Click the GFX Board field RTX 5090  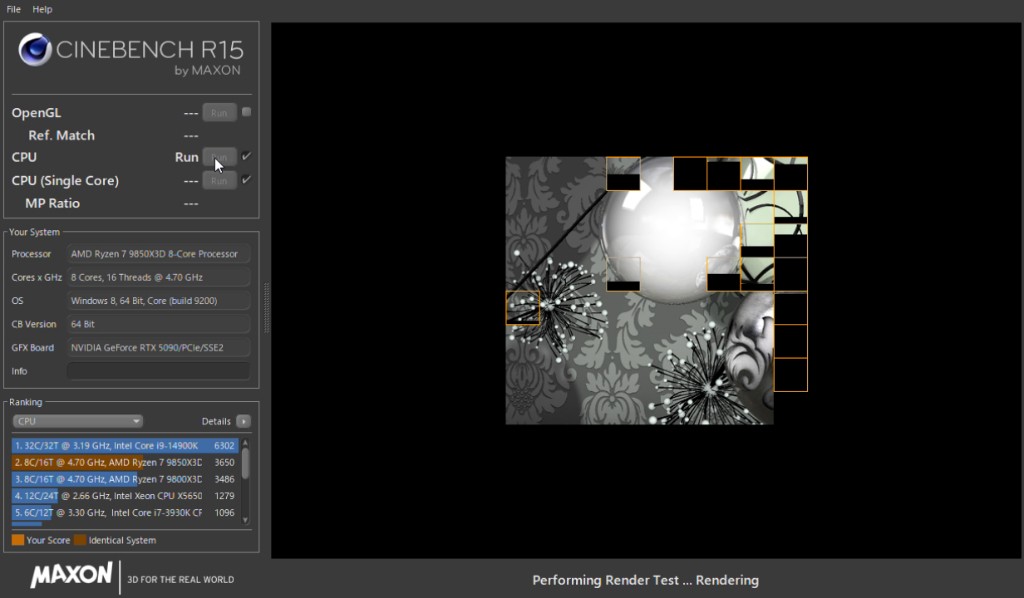click(x=158, y=348)
